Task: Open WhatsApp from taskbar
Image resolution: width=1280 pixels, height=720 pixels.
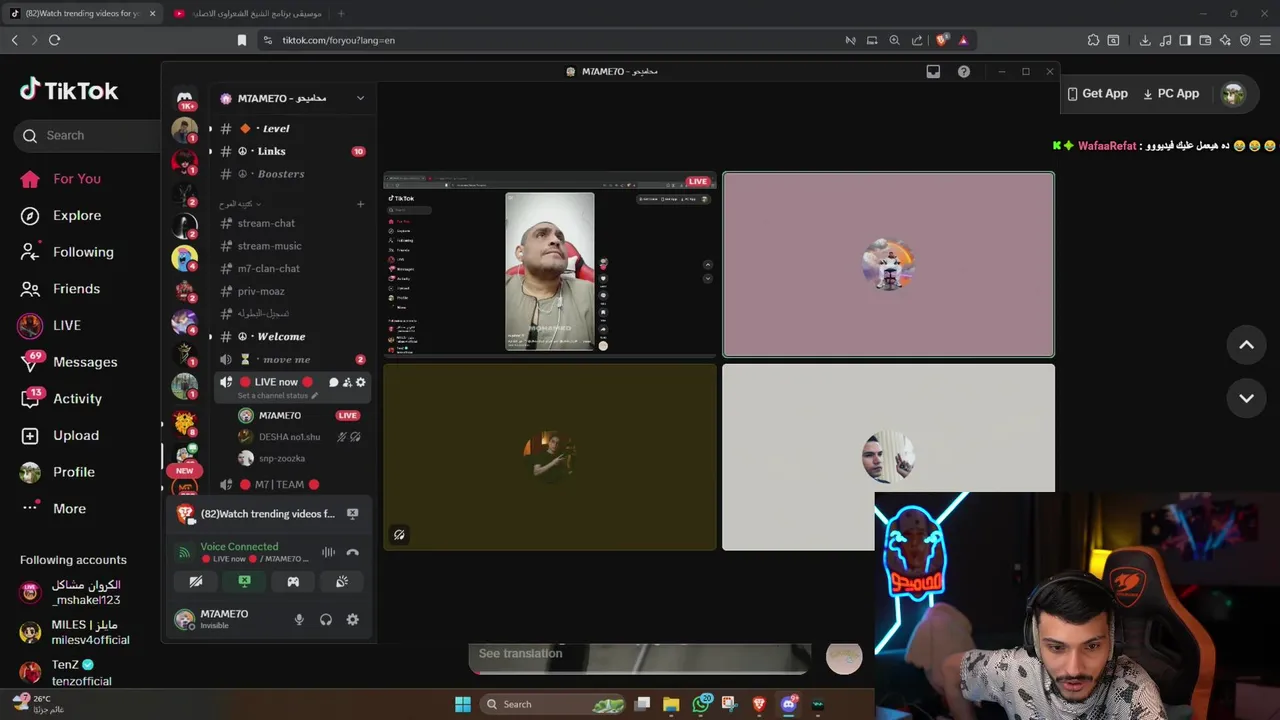Action: point(701,704)
